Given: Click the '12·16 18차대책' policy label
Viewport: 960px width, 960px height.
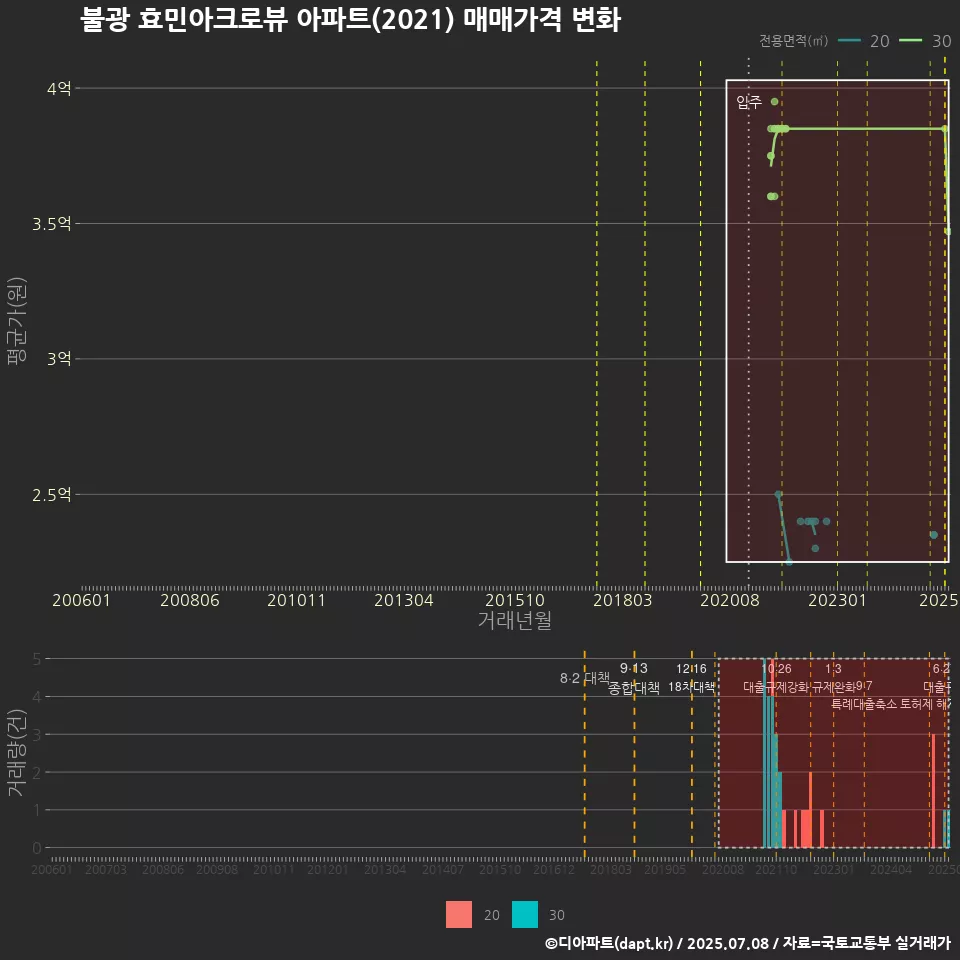Looking at the screenshot, I should [691, 678].
